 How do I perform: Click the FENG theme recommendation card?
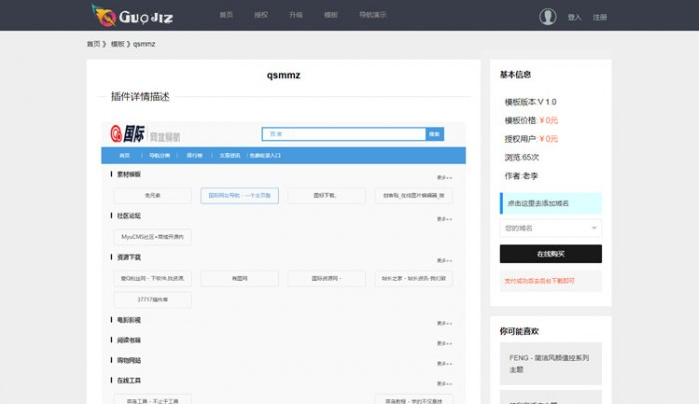[x=551, y=363]
